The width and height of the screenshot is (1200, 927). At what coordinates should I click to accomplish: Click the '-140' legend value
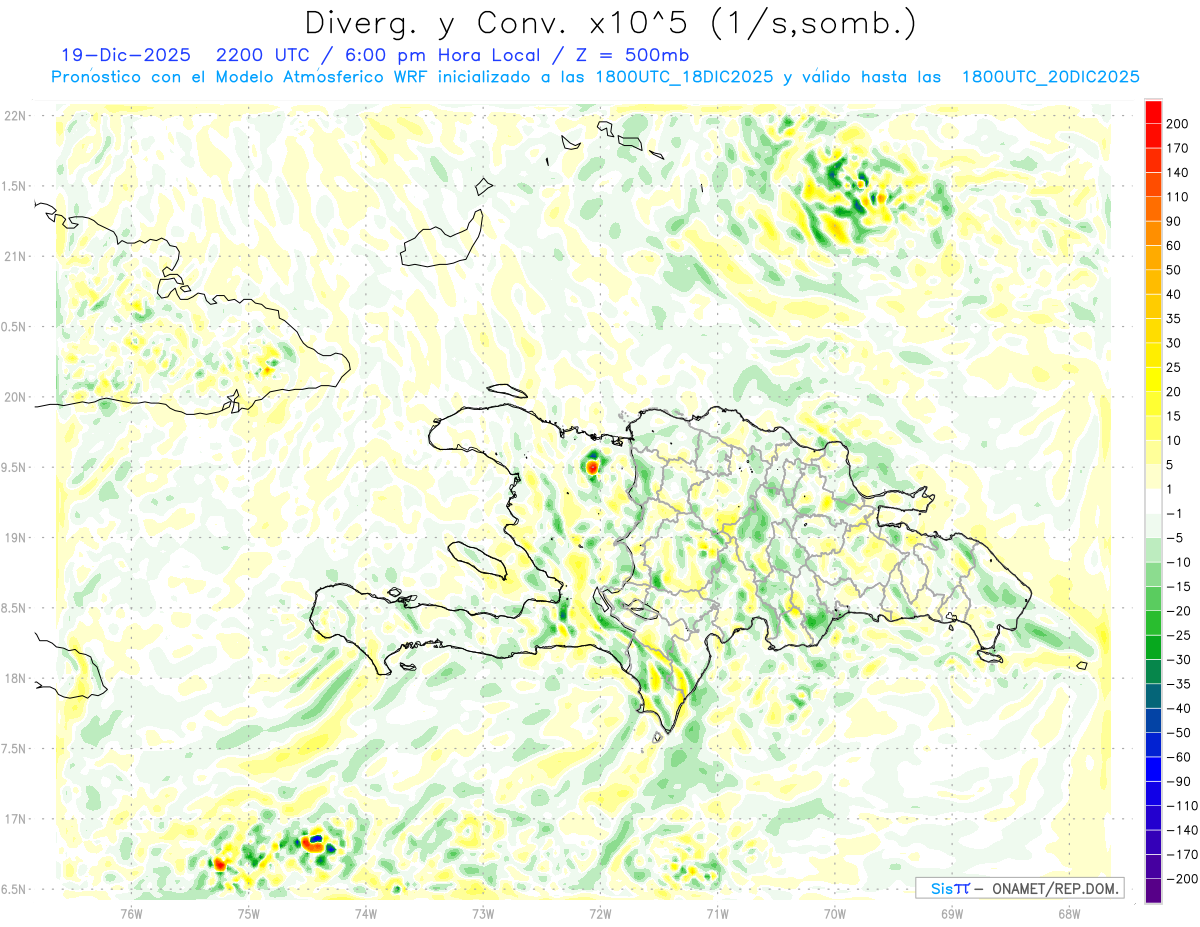[1180, 830]
